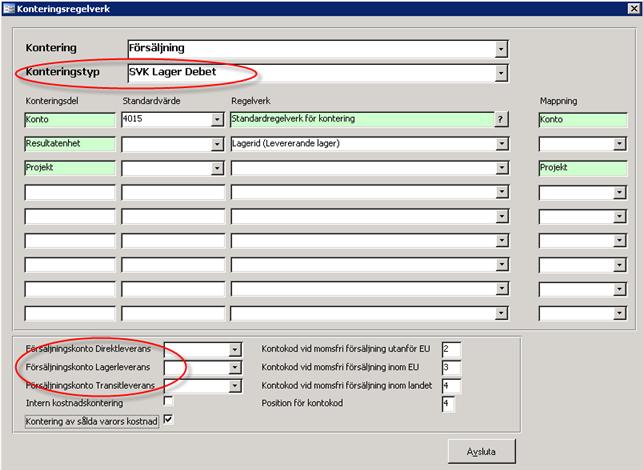Screen dimensions: 643x470
Task: Click the Standardregelverk för kontering field
Action: 360,120
